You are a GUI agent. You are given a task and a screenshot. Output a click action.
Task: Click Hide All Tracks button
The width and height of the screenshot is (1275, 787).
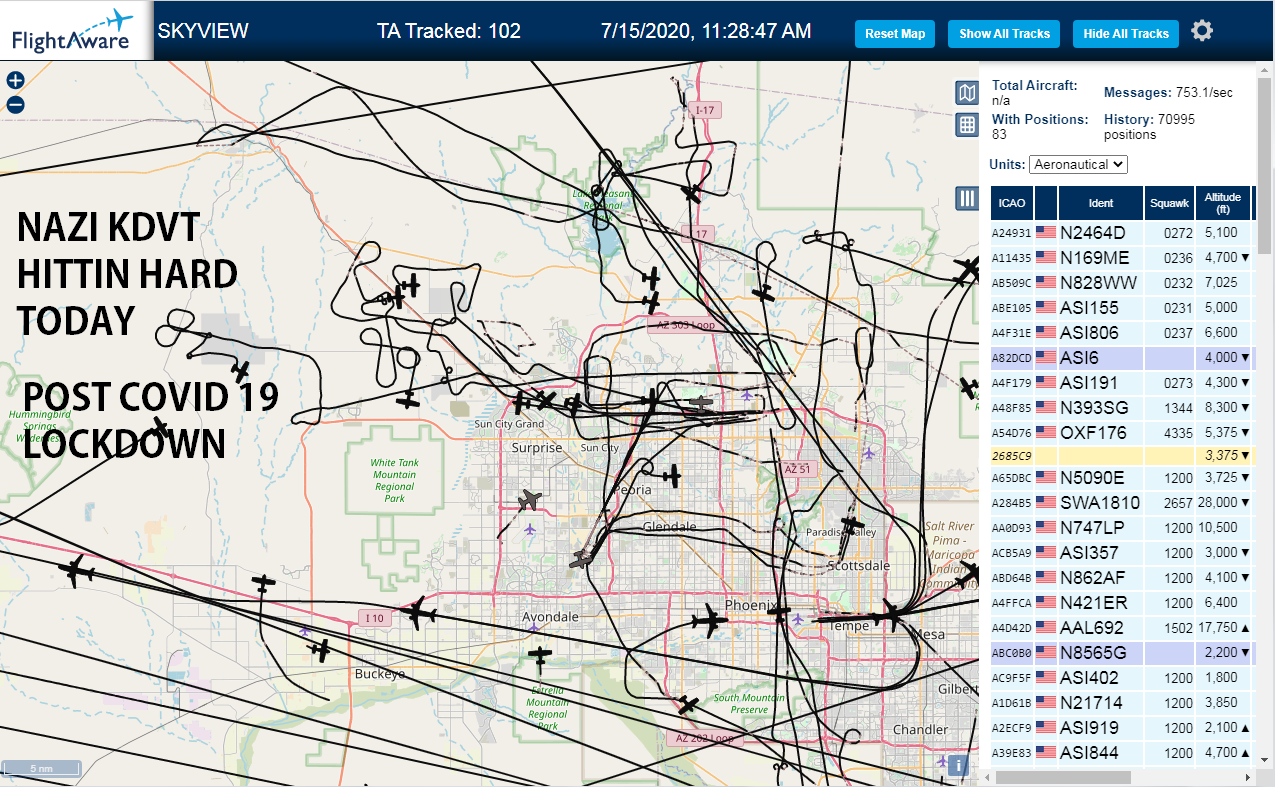tap(1126, 33)
